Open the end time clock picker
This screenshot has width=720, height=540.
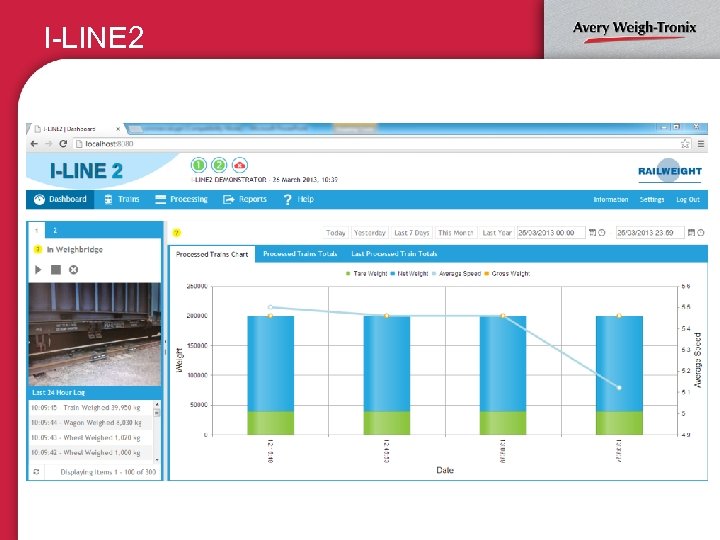701,233
